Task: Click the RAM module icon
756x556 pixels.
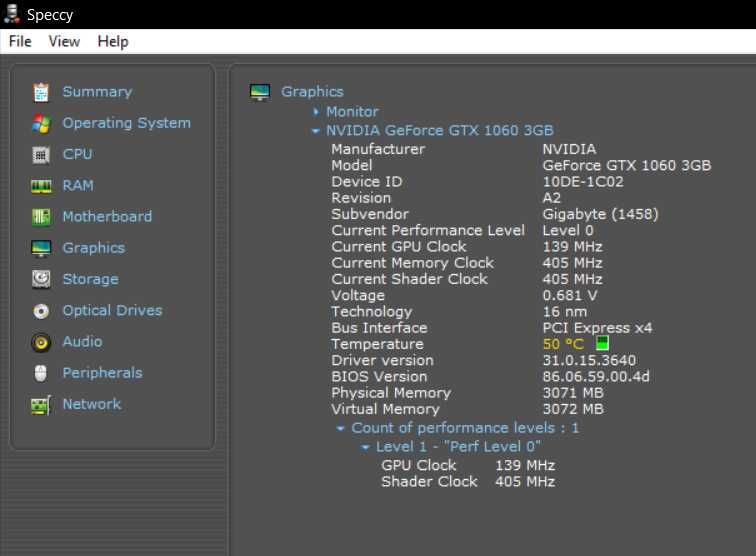Action: pyautogui.click(x=41, y=186)
